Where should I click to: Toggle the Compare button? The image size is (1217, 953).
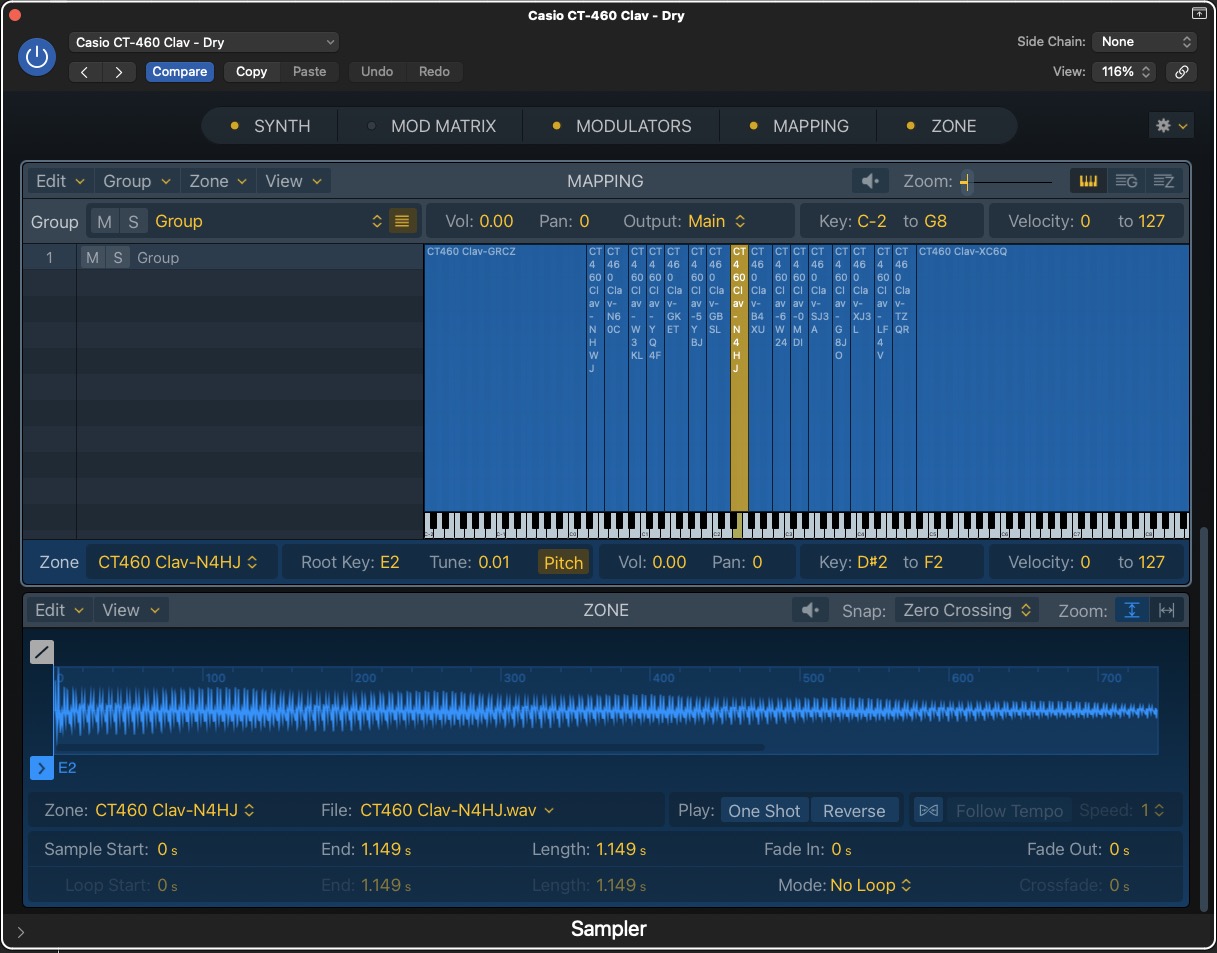click(x=180, y=72)
